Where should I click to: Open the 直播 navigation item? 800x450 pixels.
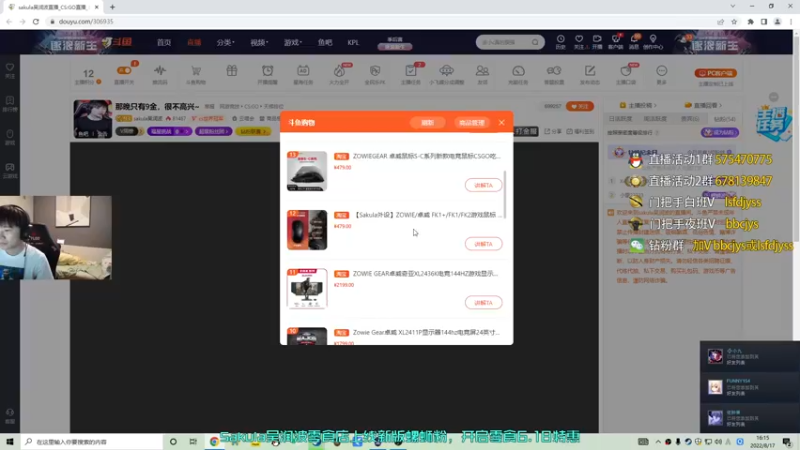pyautogui.click(x=194, y=42)
